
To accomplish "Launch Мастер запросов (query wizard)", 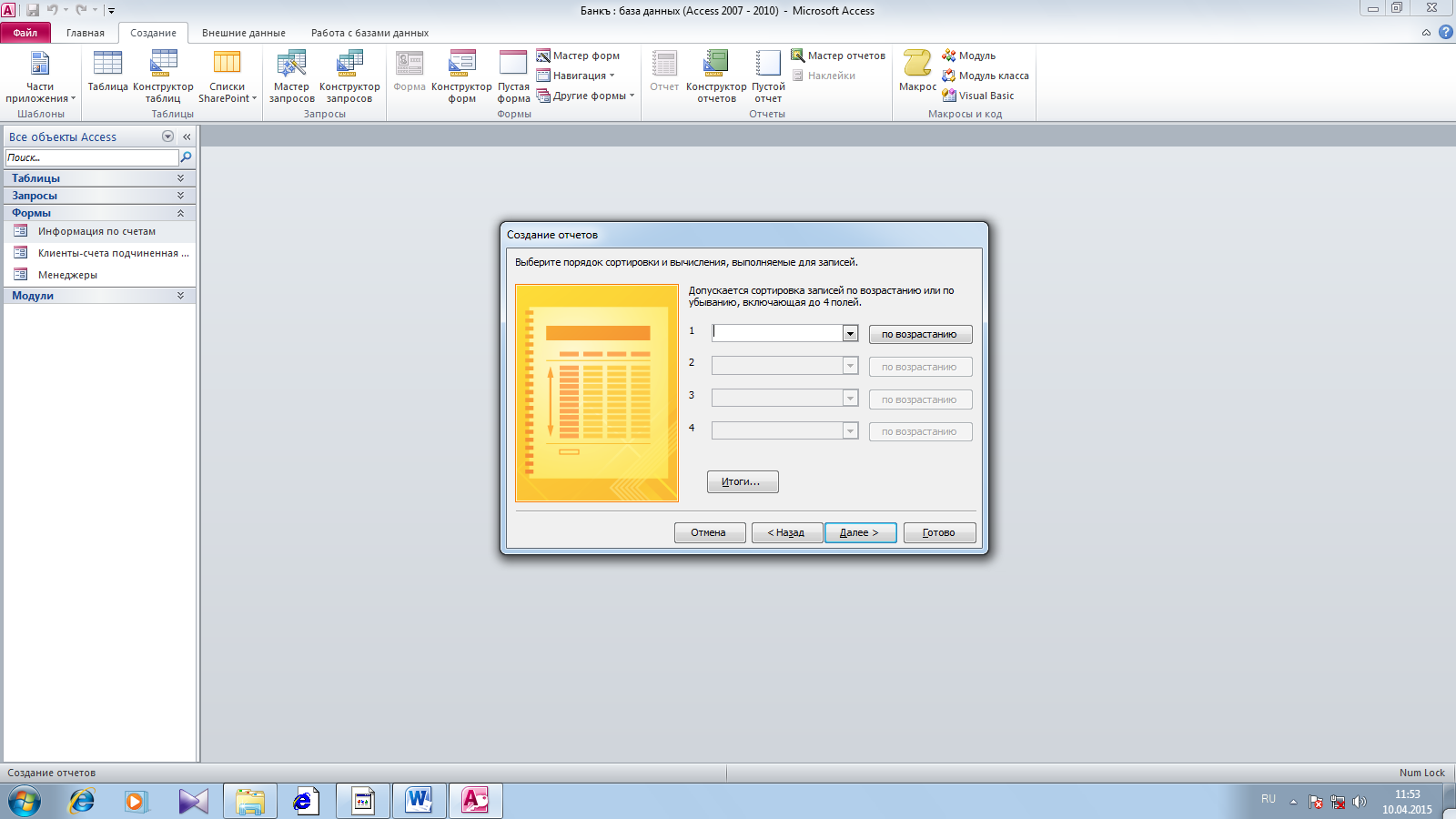I will pos(291,76).
